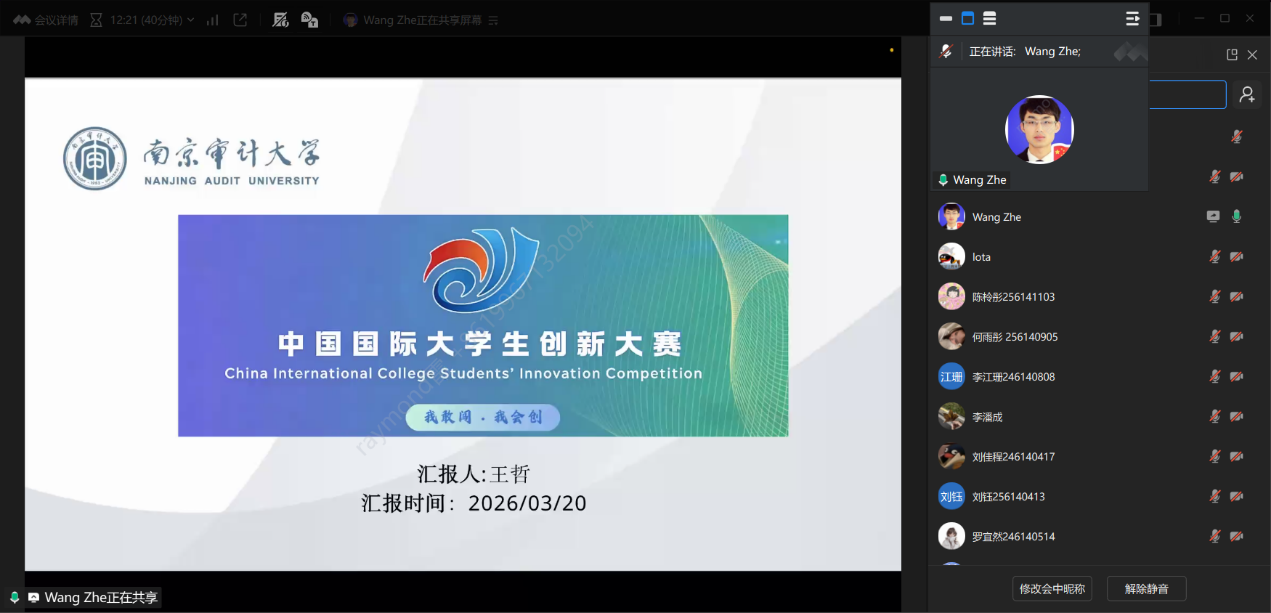Switch floating panel to stacked list view
This screenshot has width=1271, height=613.
(x=989, y=18)
